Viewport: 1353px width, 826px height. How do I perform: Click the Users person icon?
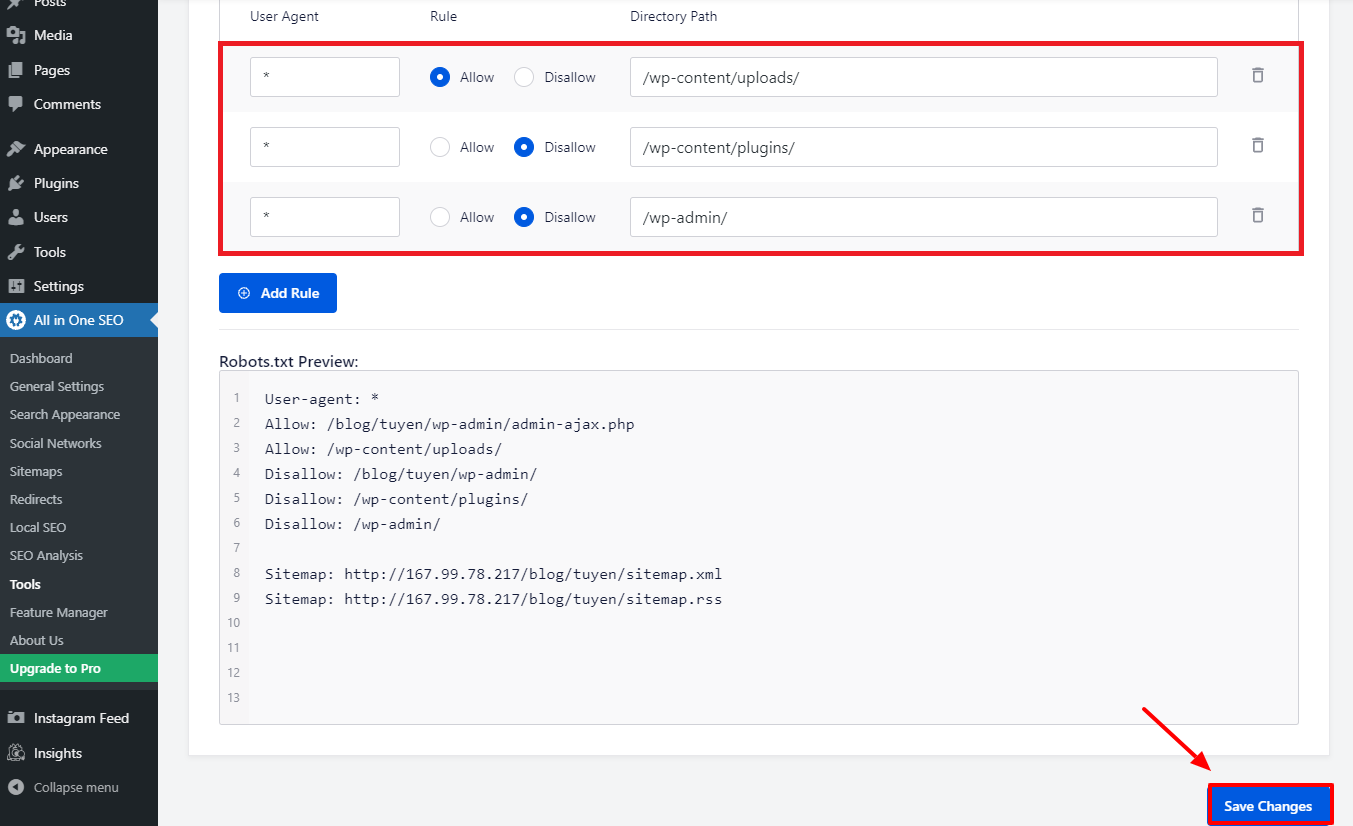coord(16,217)
